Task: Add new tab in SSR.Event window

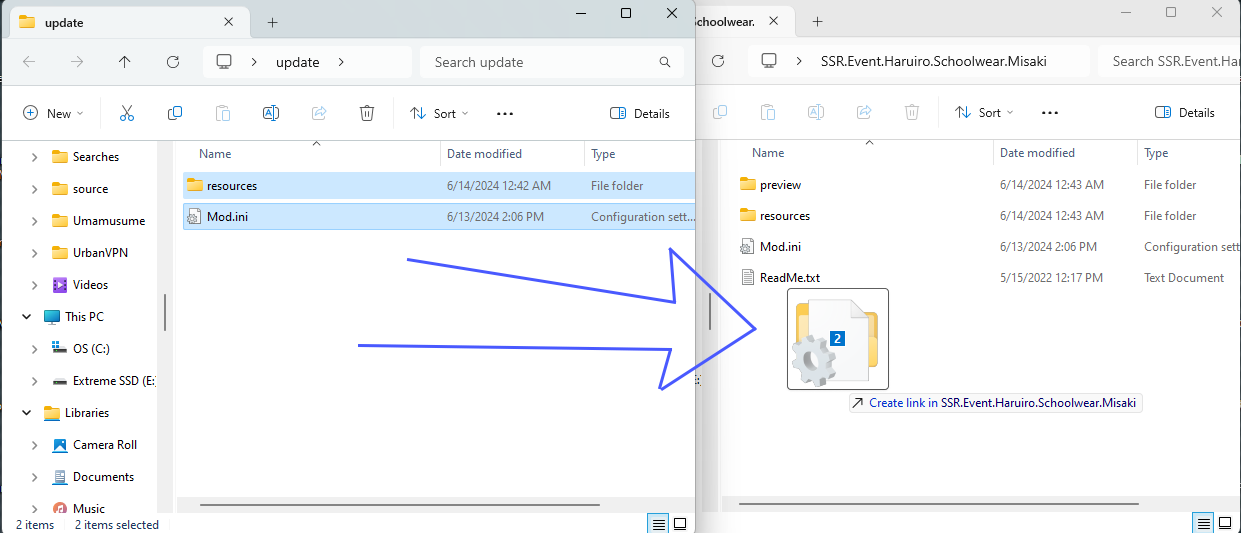Action: tap(817, 21)
